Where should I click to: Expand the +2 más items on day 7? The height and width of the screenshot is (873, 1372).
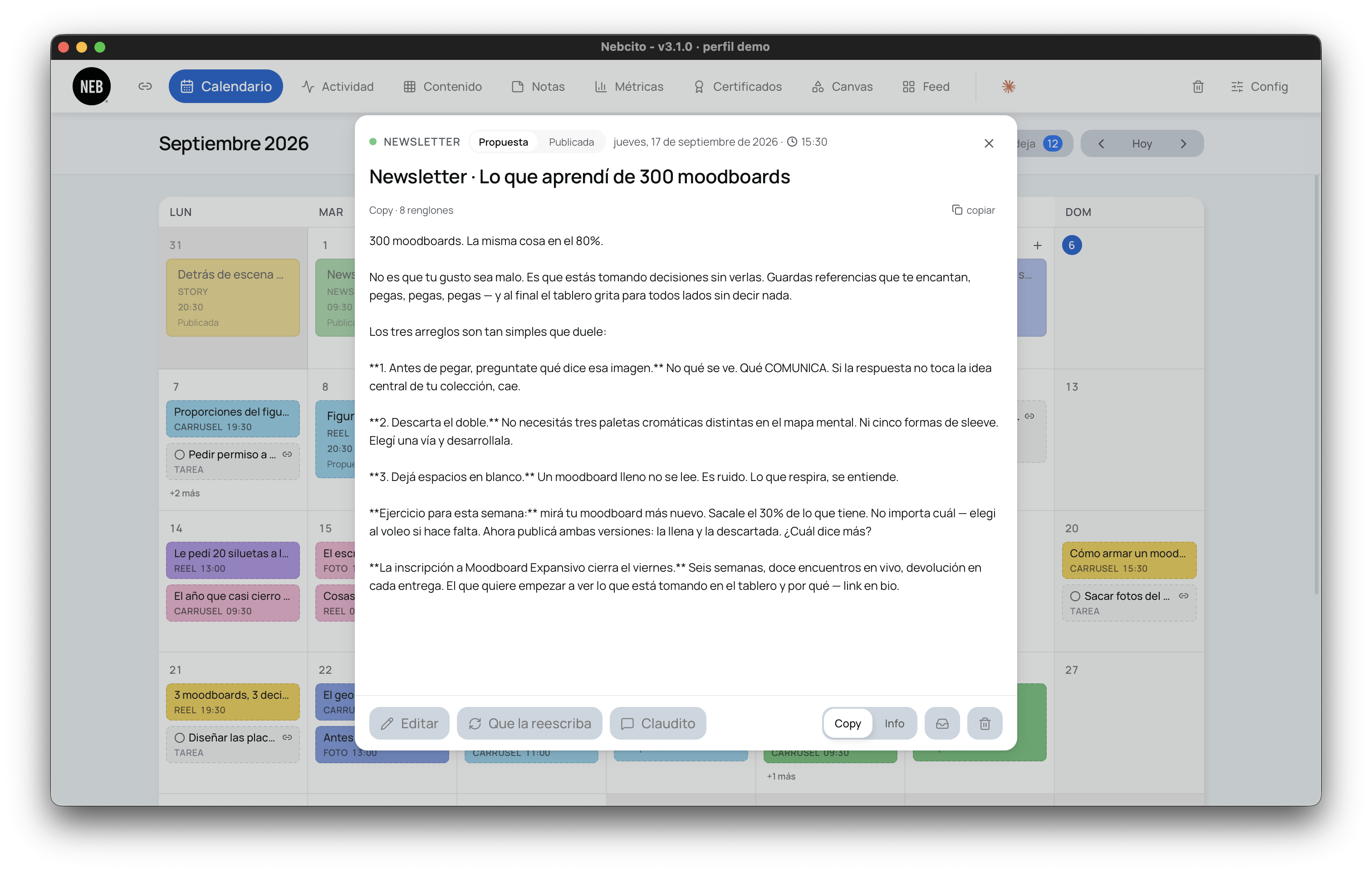point(185,493)
